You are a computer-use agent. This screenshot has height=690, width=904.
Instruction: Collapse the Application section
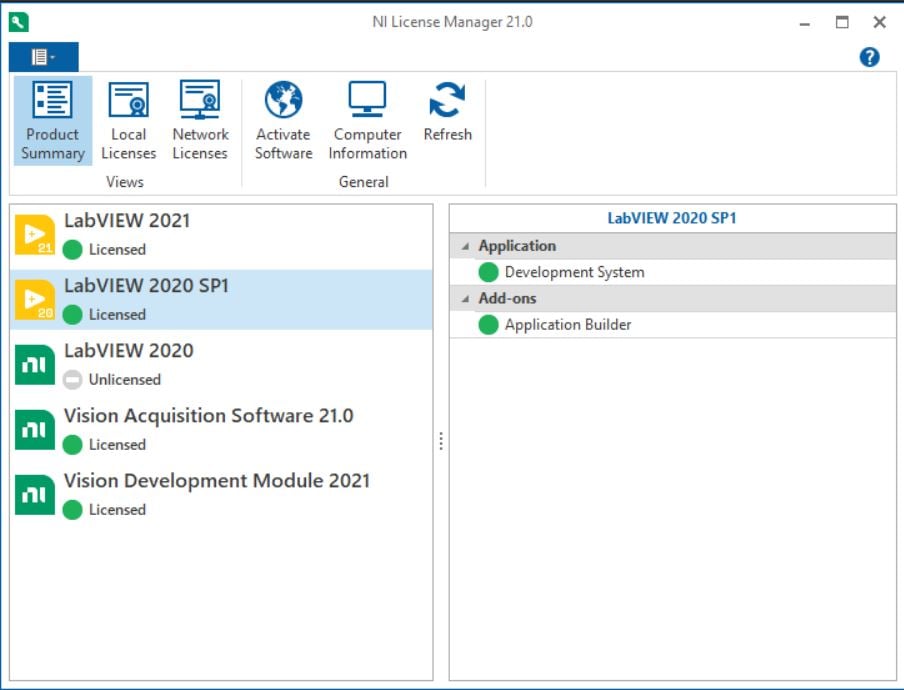point(465,247)
